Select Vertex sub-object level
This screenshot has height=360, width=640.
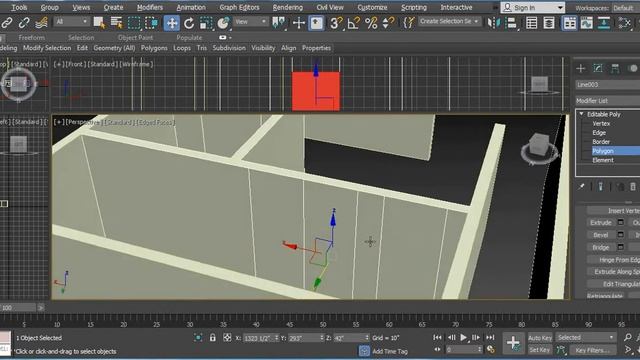click(x=601, y=123)
